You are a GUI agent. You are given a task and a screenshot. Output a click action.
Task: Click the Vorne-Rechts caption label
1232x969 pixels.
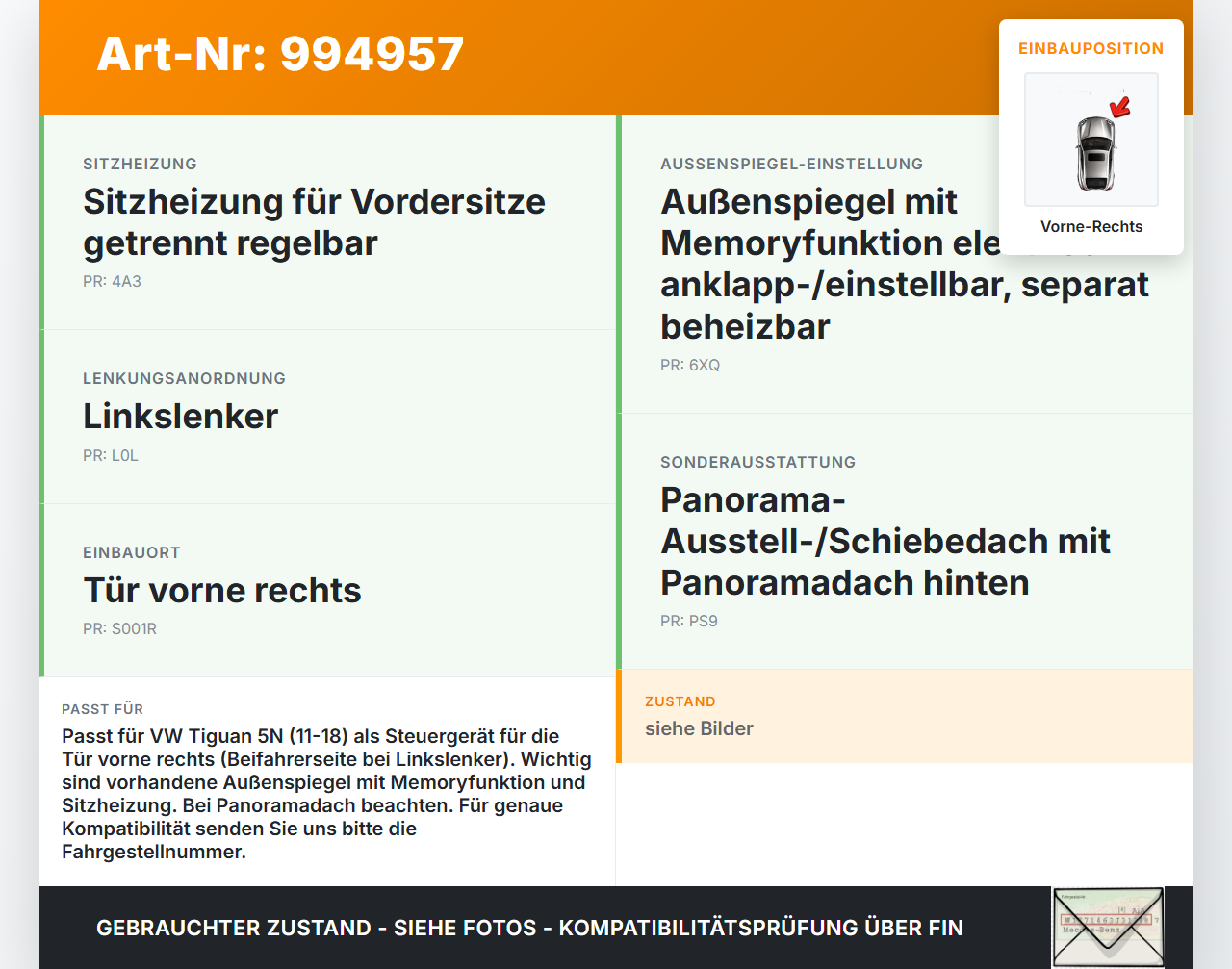click(x=1091, y=226)
